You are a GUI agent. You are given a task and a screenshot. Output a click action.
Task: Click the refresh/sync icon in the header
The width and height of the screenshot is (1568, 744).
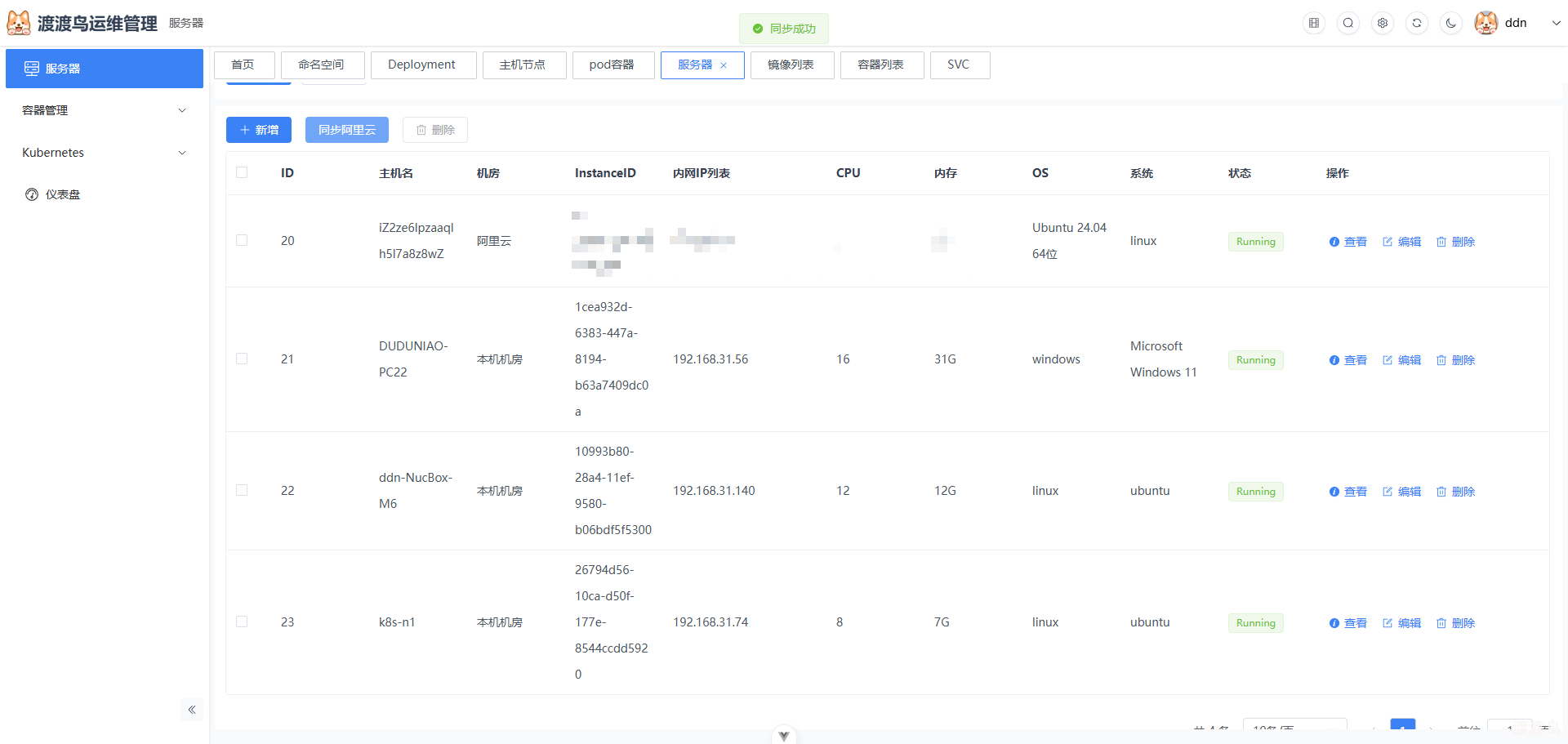tap(1416, 23)
